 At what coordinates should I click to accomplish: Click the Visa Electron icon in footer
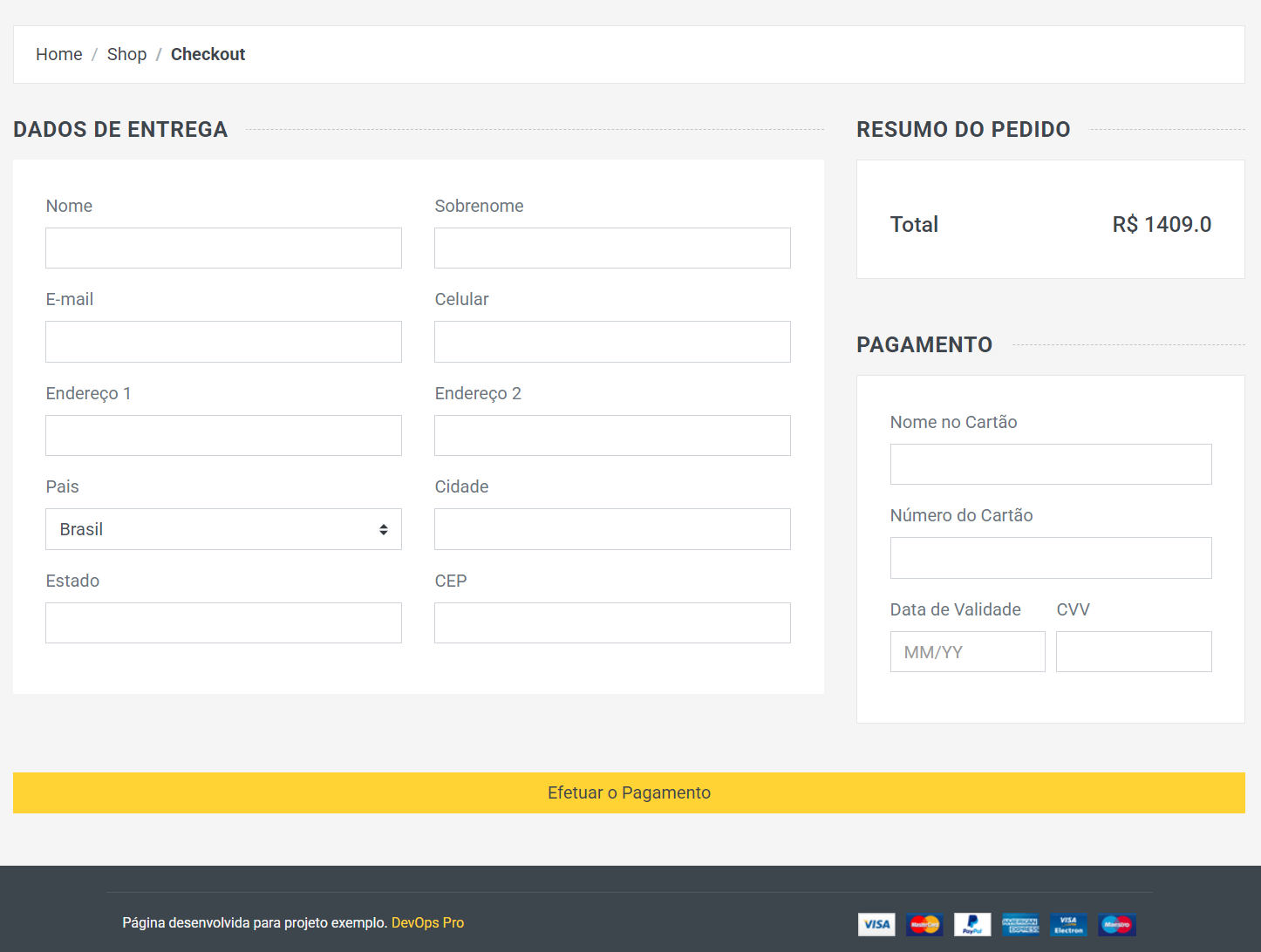1068,924
